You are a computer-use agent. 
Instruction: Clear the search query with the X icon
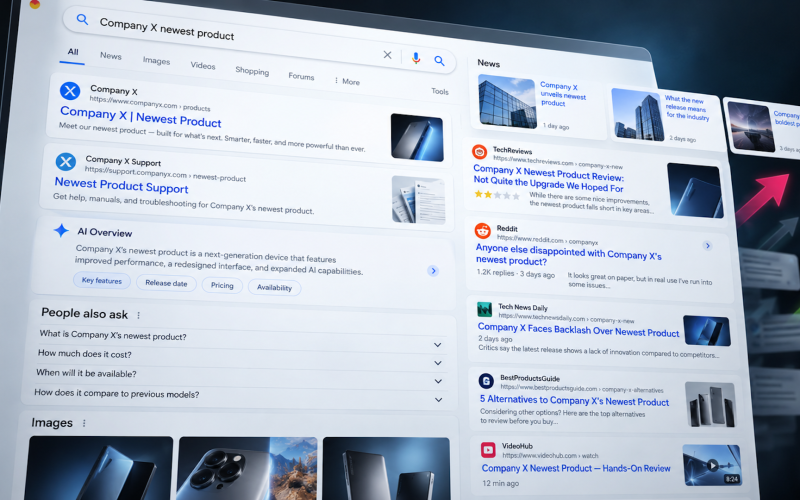point(387,55)
